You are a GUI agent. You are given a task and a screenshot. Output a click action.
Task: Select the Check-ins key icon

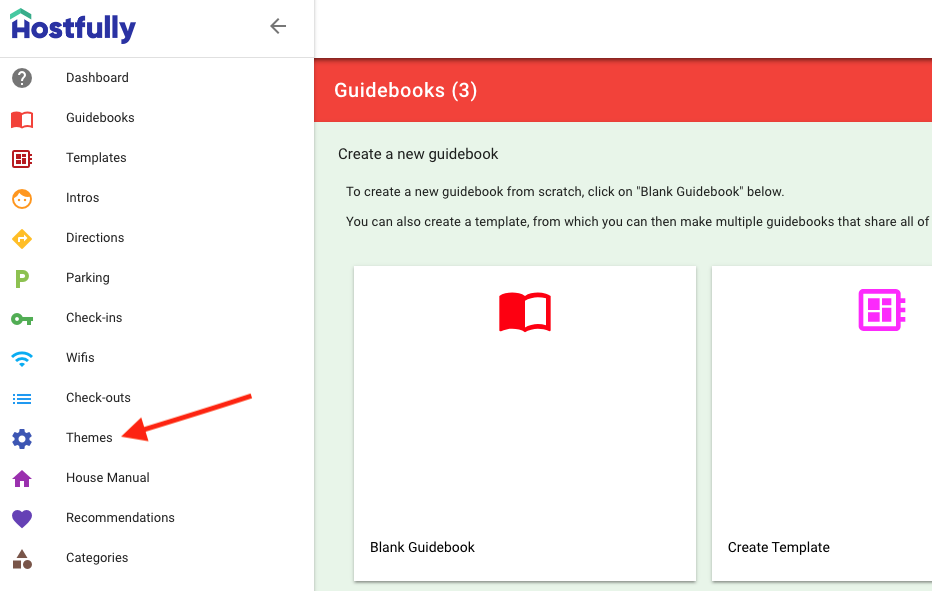(x=22, y=319)
